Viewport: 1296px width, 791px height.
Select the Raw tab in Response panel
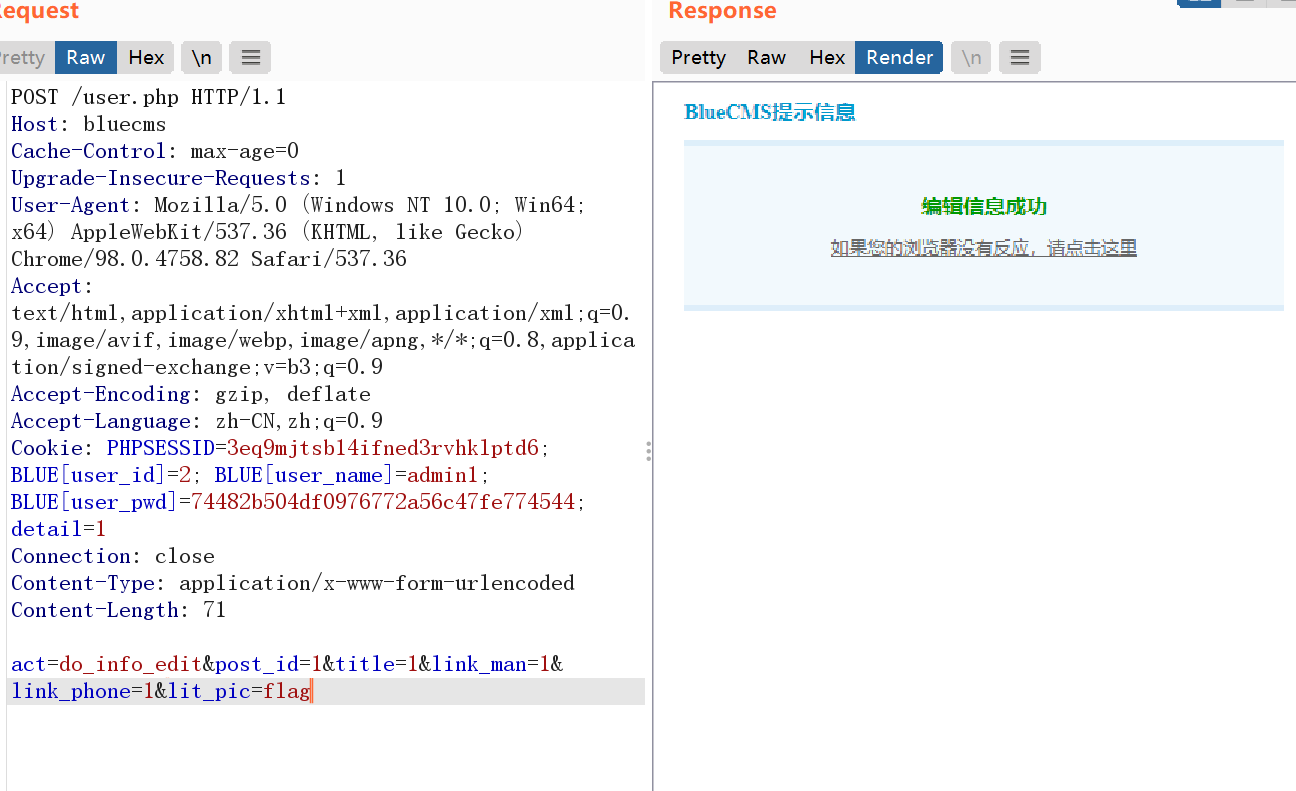tap(767, 57)
